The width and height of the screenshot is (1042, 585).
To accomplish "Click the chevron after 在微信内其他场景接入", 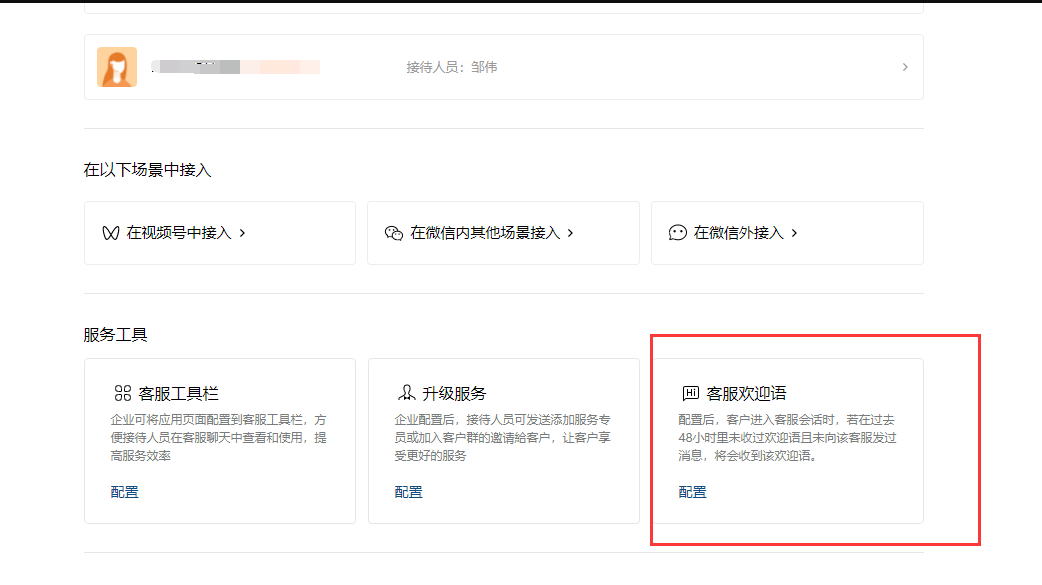I will click(570, 233).
